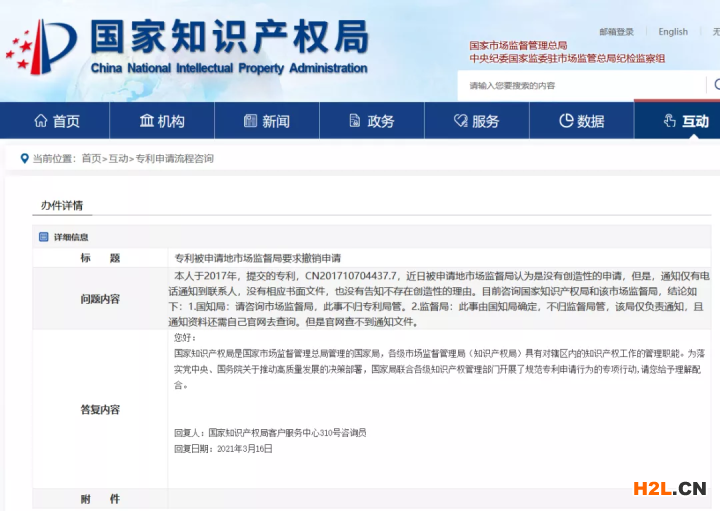Click the institution icon beside 机构

click(x=146, y=121)
